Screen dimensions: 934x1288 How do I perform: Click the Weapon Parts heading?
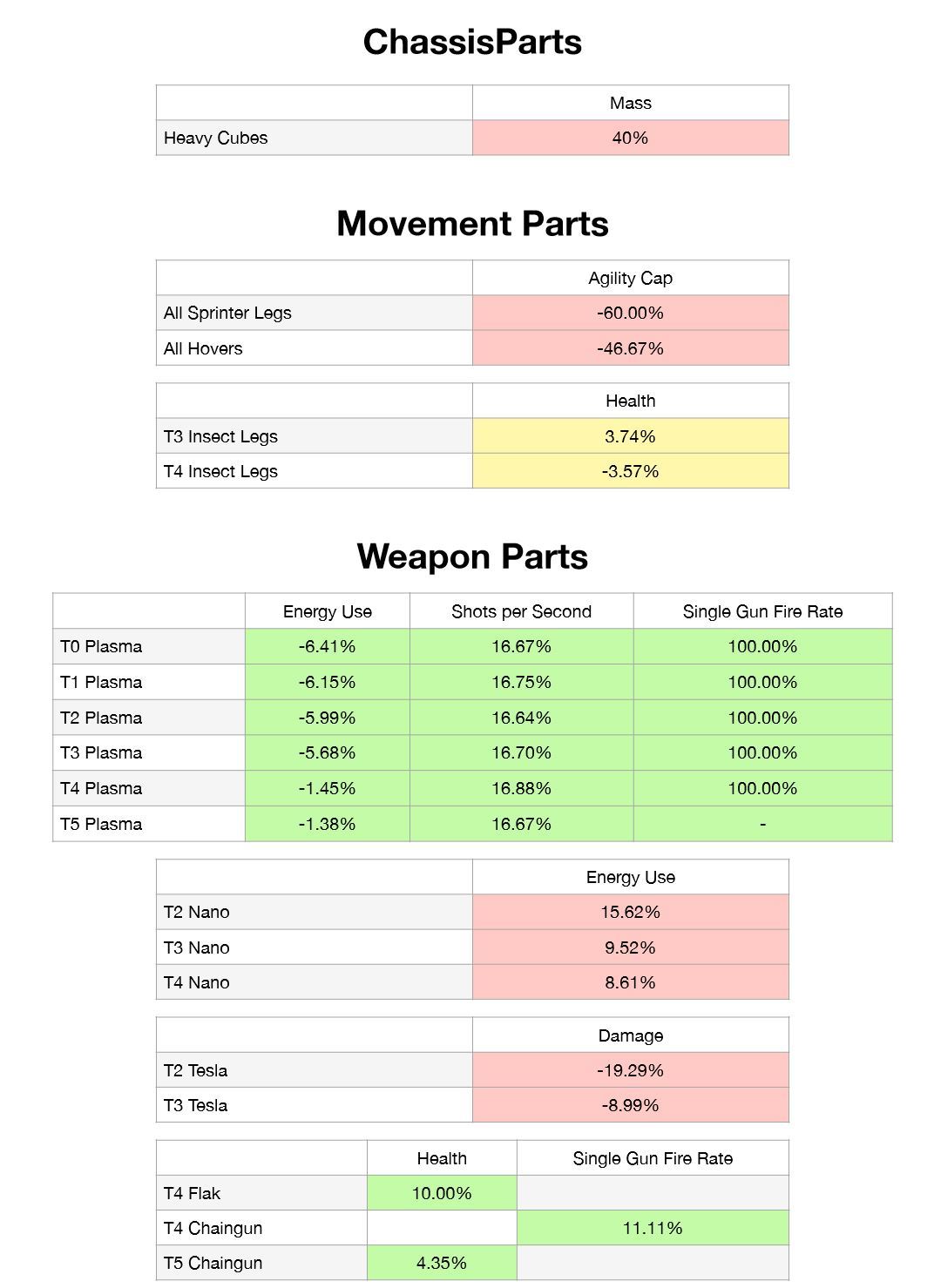click(472, 556)
